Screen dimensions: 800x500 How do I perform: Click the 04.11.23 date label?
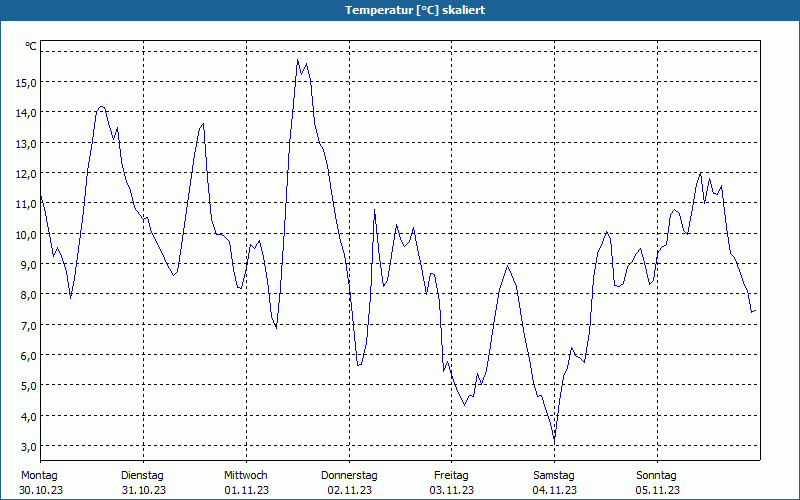coord(555,490)
